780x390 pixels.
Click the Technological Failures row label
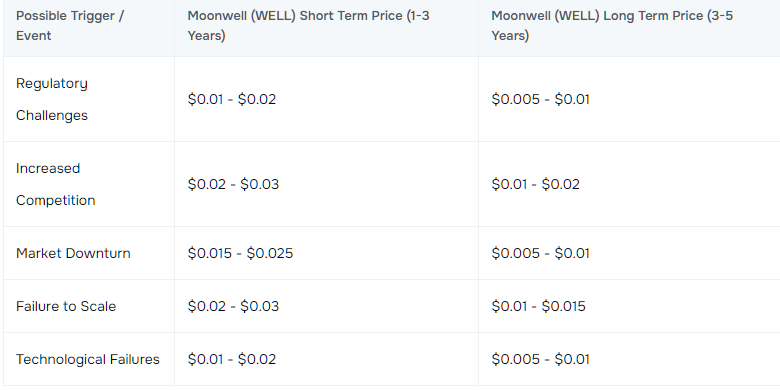click(88, 359)
